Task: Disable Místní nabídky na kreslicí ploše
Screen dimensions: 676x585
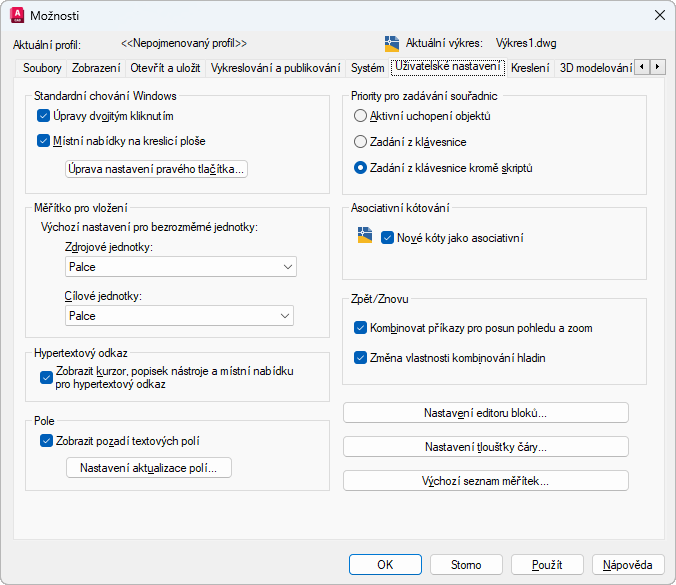Action: (x=44, y=141)
